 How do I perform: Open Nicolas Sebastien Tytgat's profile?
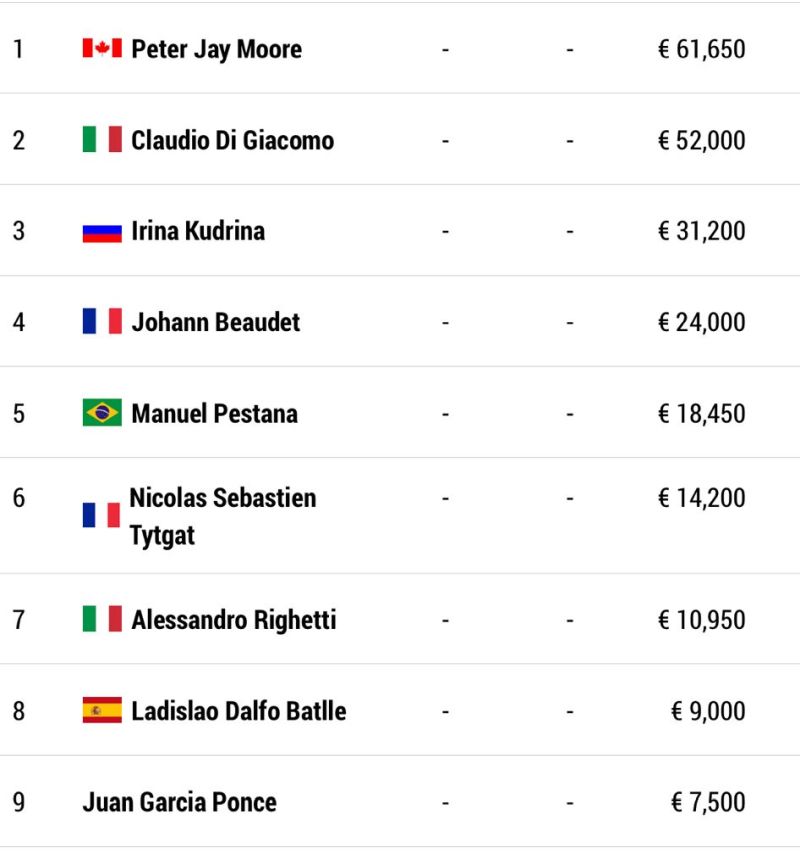coord(223,516)
